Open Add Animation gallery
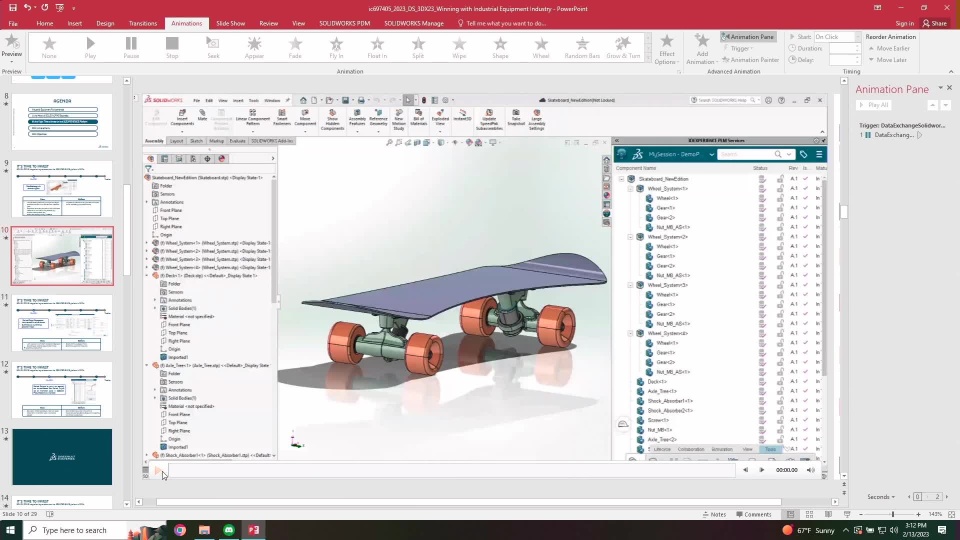 [x=702, y=49]
